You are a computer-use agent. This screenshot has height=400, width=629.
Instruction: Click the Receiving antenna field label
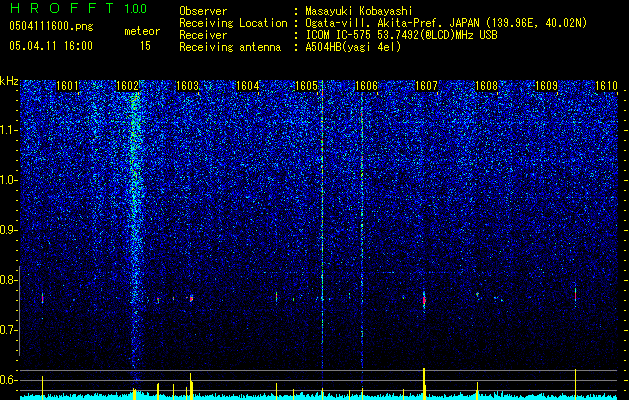pos(230,47)
